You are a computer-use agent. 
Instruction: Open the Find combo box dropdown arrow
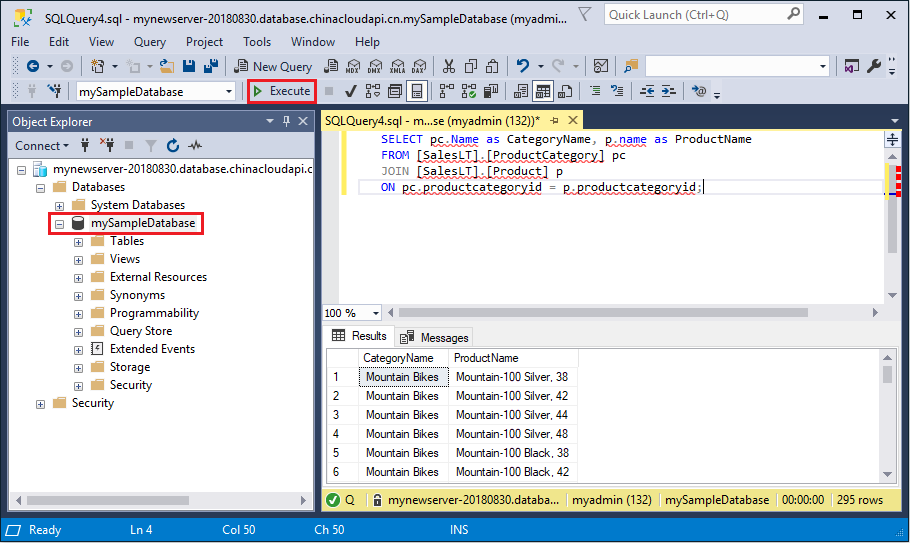pos(822,67)
